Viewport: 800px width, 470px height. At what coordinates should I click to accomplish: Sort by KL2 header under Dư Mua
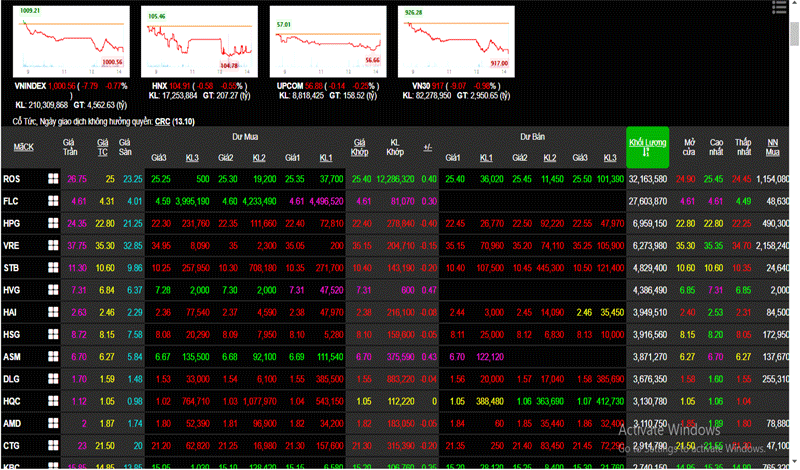point(259,158)
